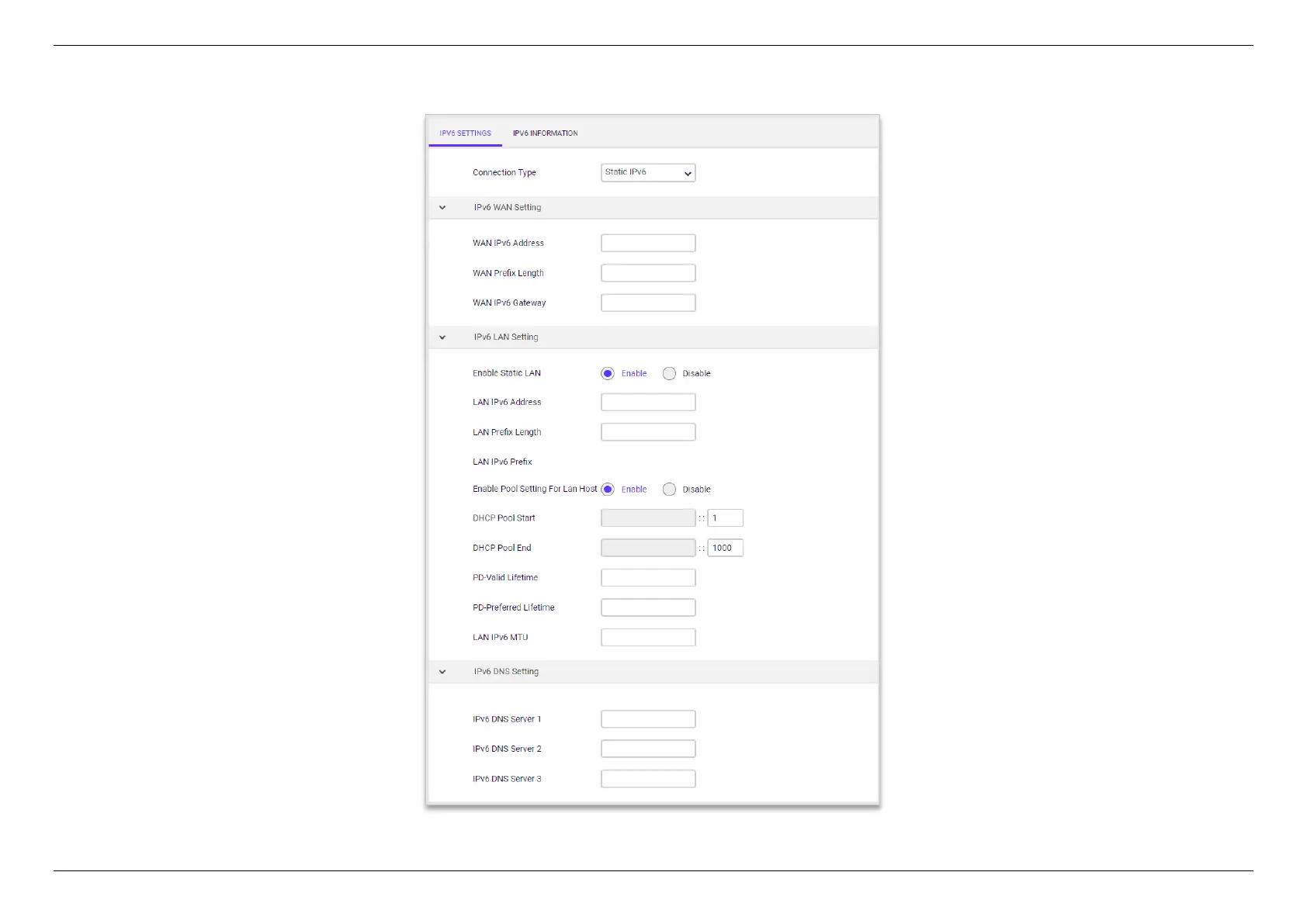Click the PD-Valid Lifetime field

648,577
